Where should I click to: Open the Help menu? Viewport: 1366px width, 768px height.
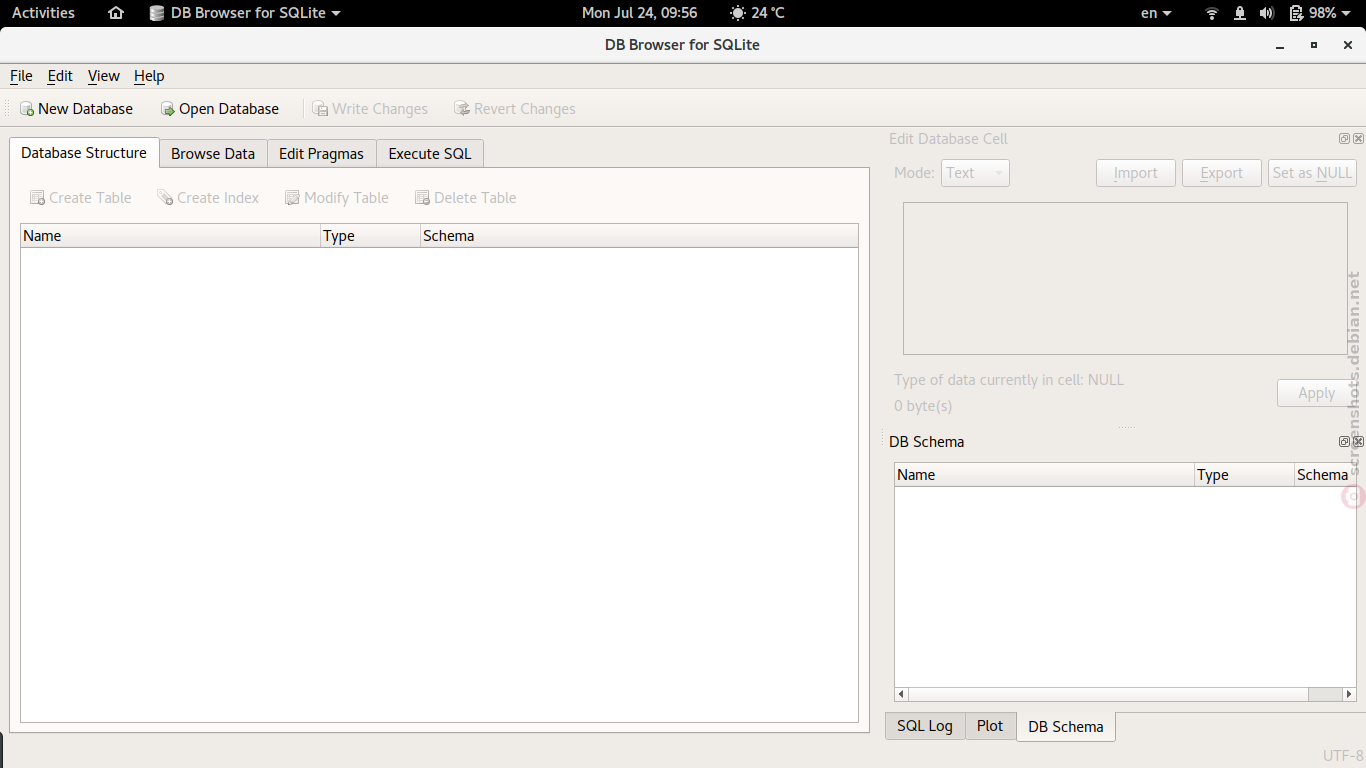click(149, 76)
